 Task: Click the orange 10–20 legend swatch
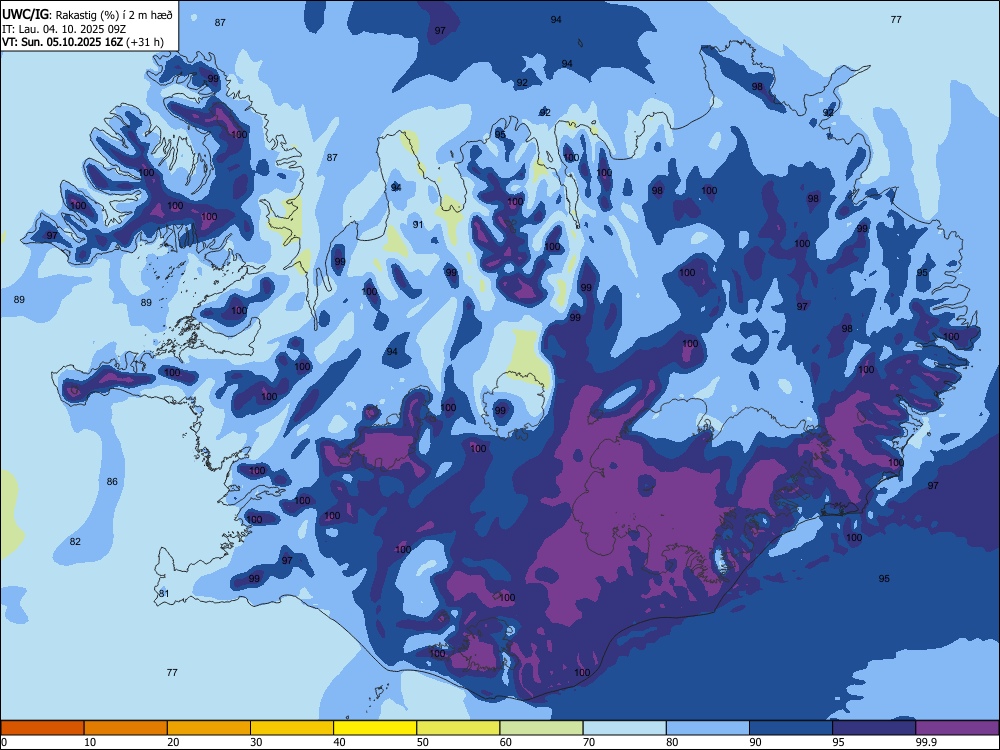coord(126,728)
